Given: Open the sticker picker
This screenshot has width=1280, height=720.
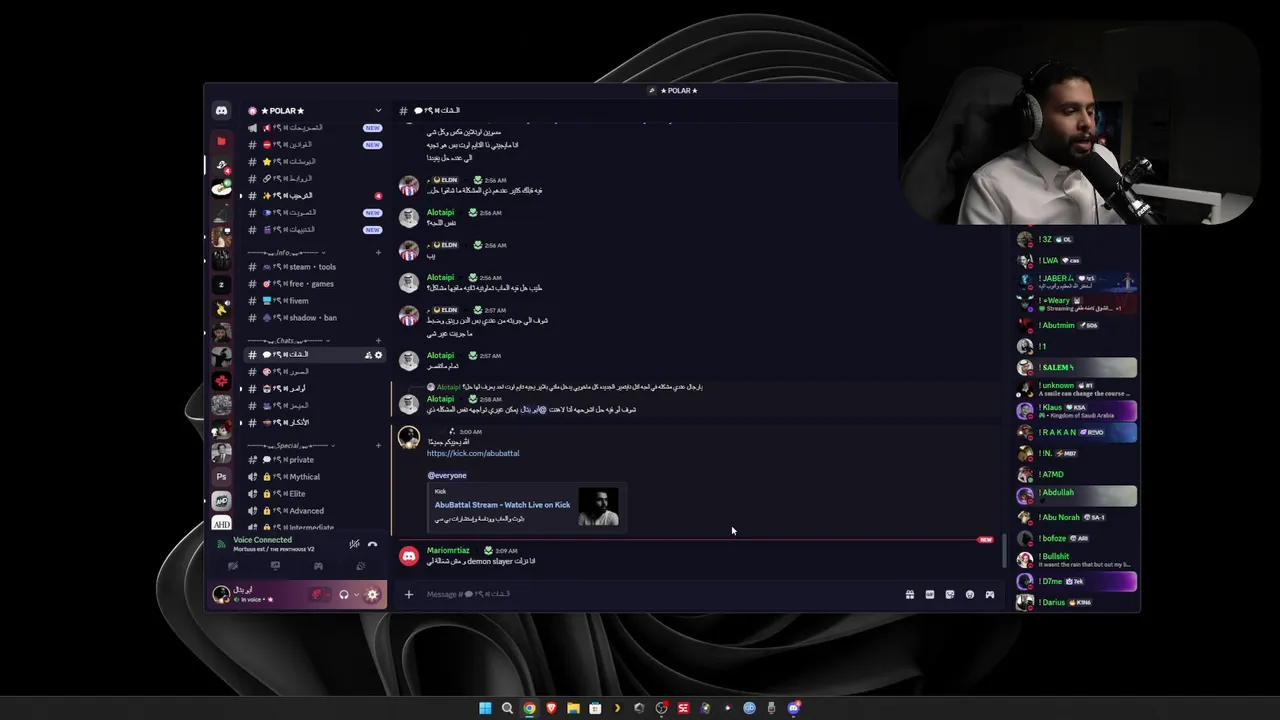Looking at the screenshot, I should 950,594.
